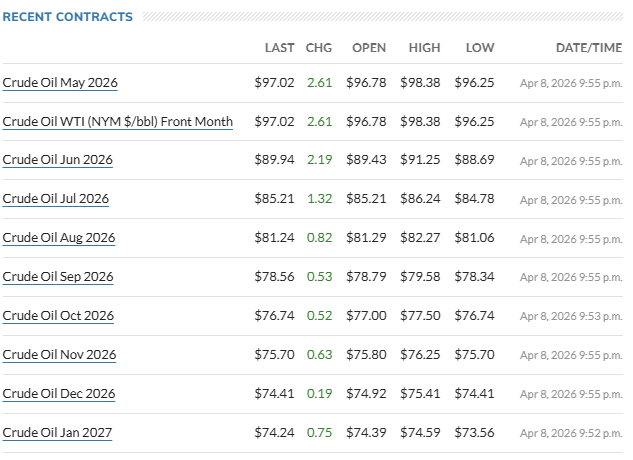Image resolution: width=633 pixels, height=460 pixels.
Task: Select the $89.43 open price for Jun 2026
Action: 366,160
